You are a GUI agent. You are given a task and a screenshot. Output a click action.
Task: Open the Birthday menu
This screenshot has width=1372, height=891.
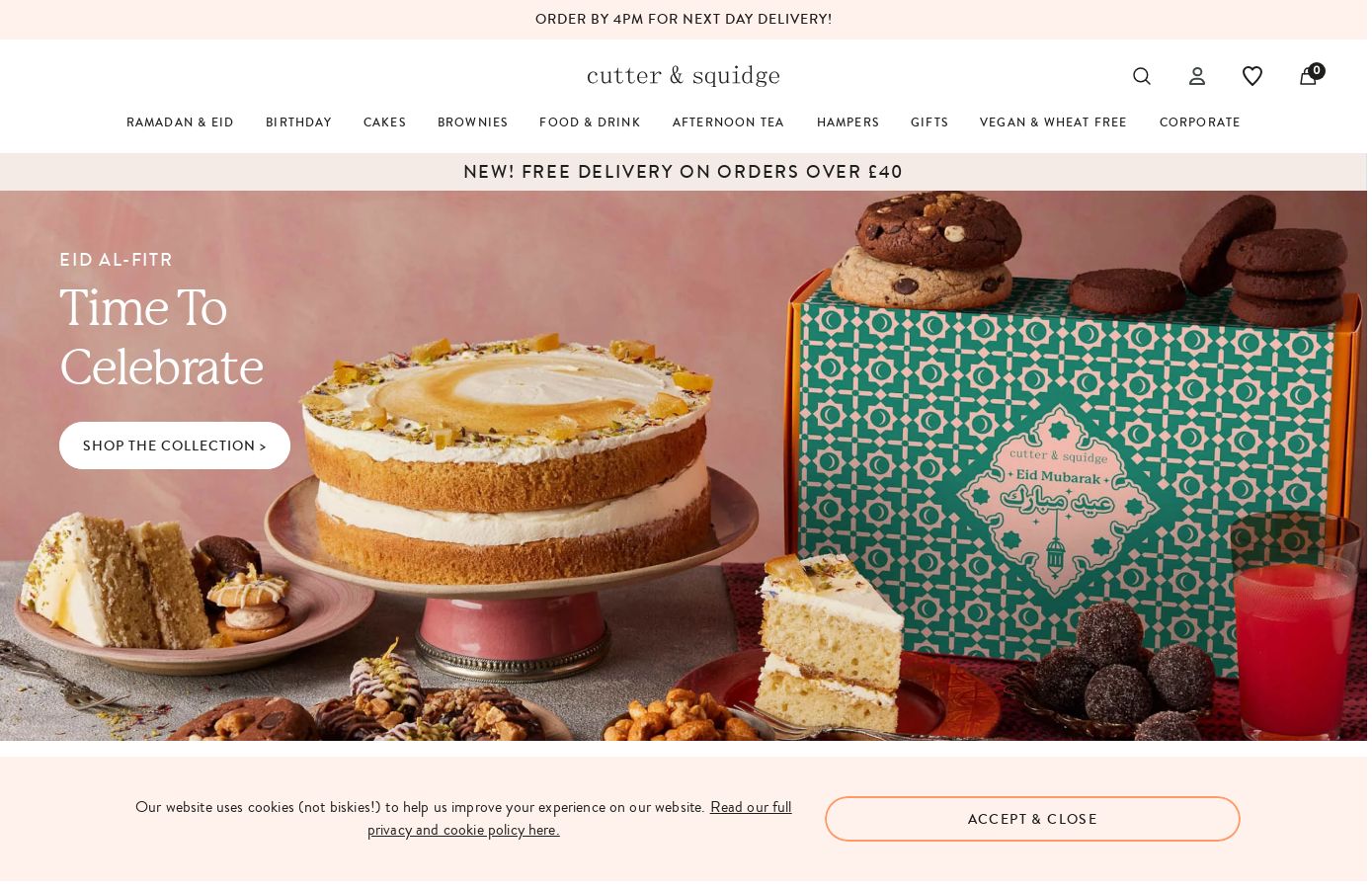tap(298, 122)
